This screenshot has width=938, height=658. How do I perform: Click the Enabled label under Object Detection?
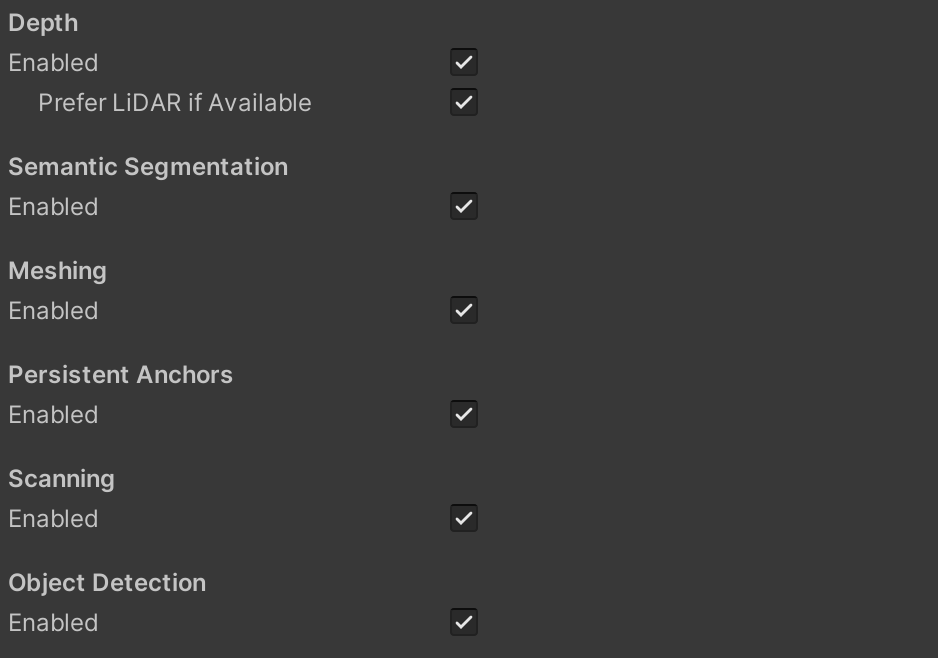tap(53, 622)
